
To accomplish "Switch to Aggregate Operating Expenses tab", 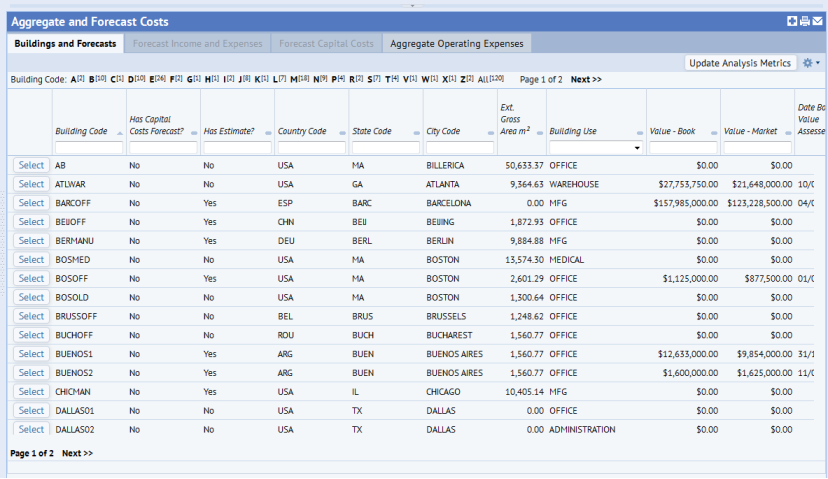I will coord(457,43).
